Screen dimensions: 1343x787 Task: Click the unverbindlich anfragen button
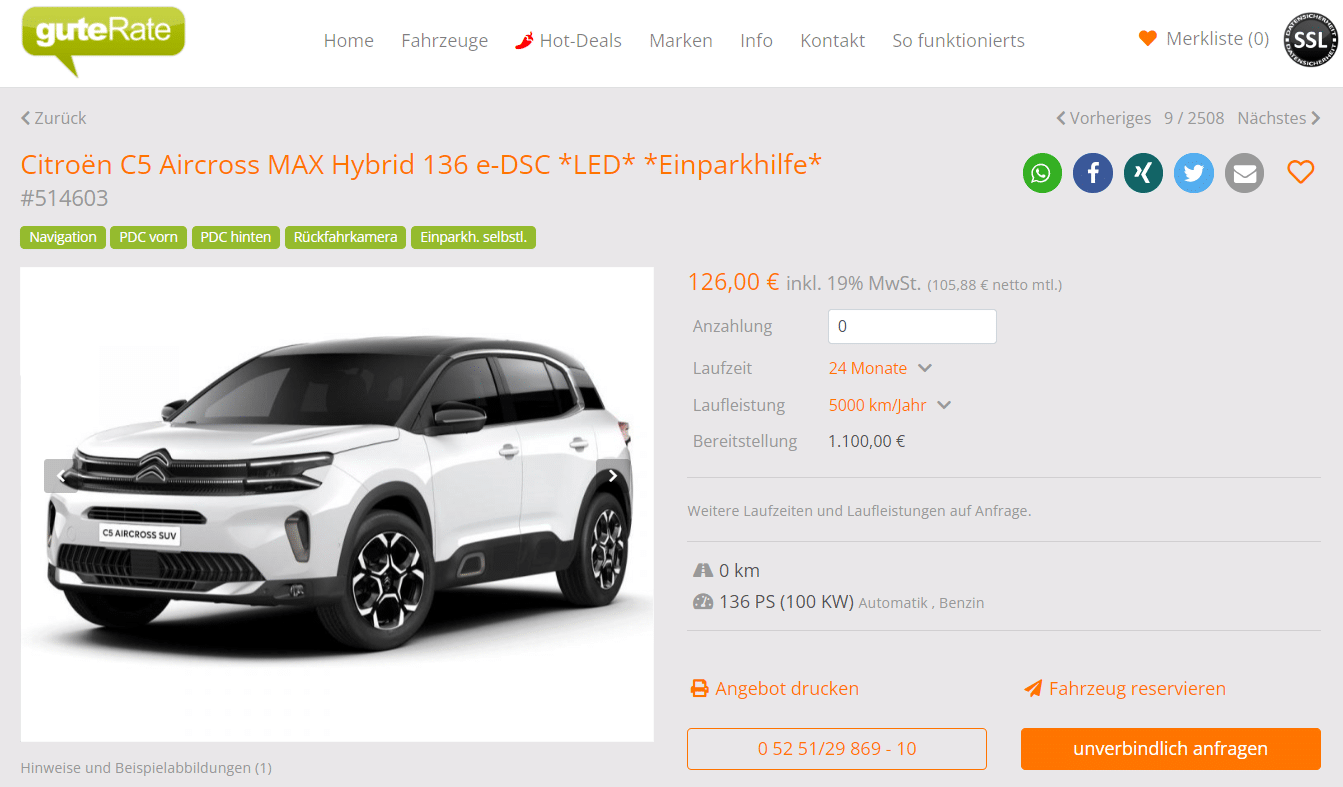[x=1171, y=749]
